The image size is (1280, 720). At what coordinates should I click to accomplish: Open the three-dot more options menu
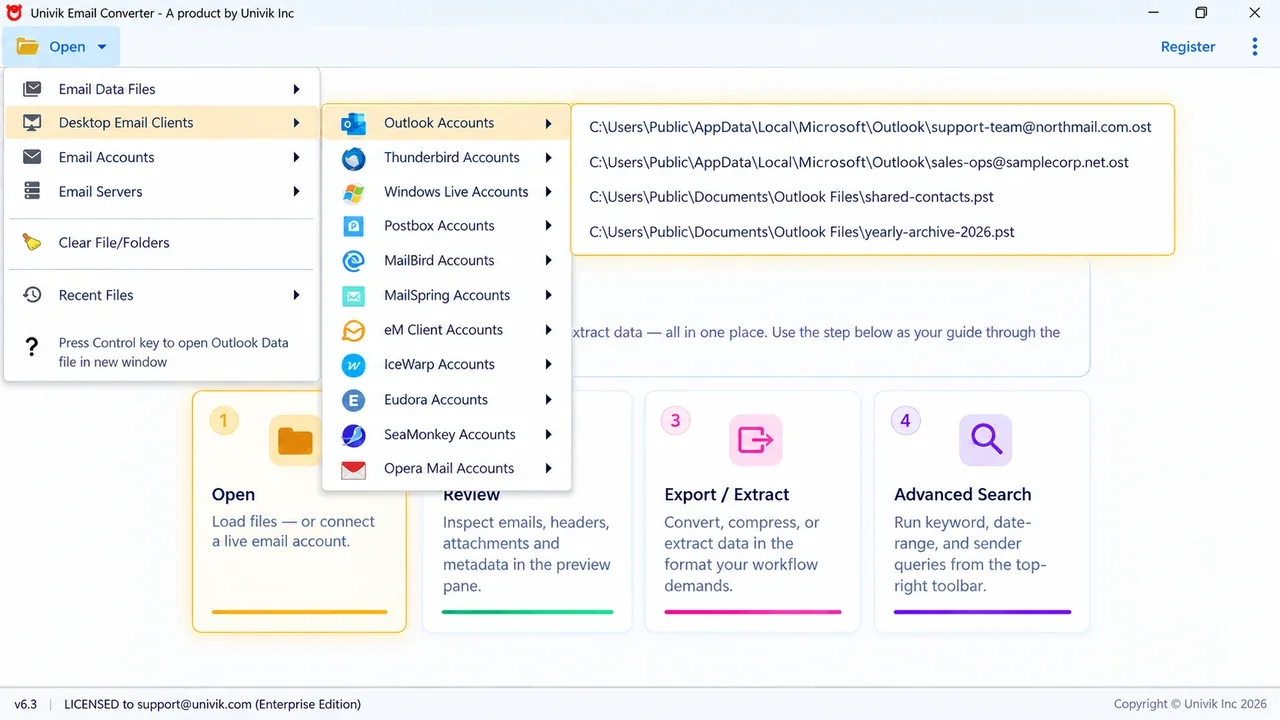[x=1255, y=47]
